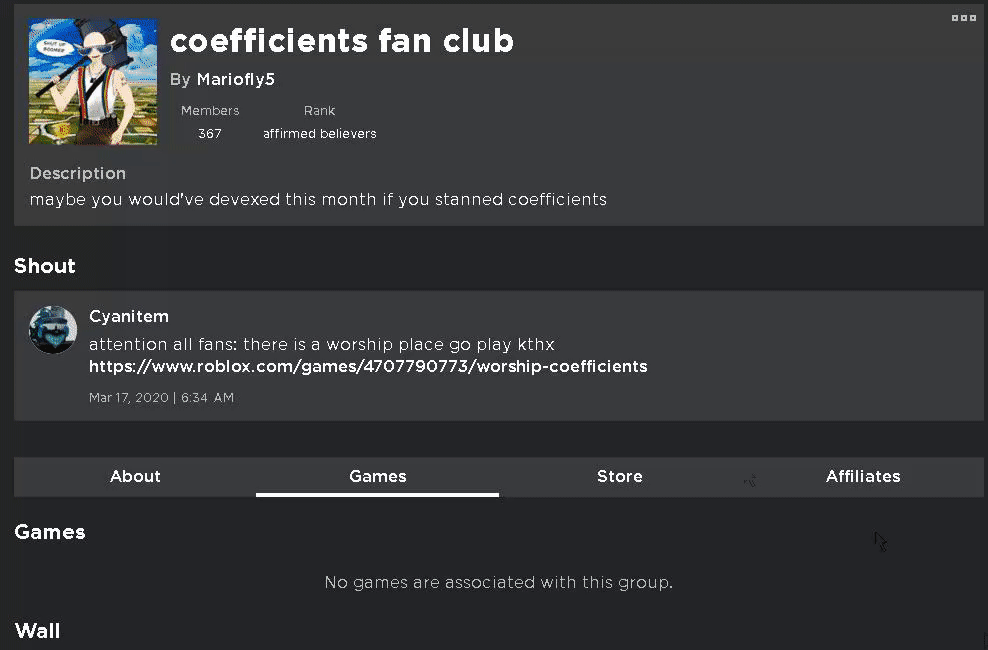This screenshot has width=988, height=650.
Task: Open Mariofly5's profile link
Action: (235, 79)
